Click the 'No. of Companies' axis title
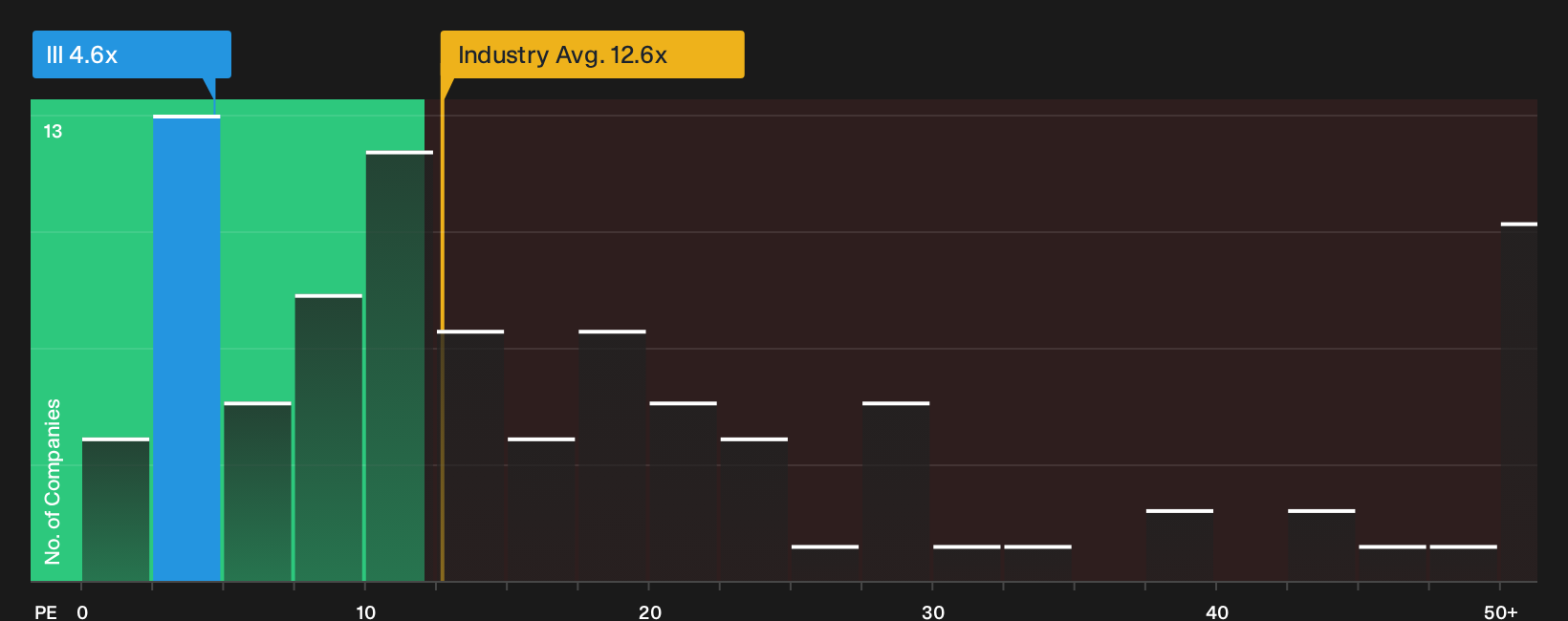The height and width of the screenshot is (621, 1568). click(x=53, y=482)
